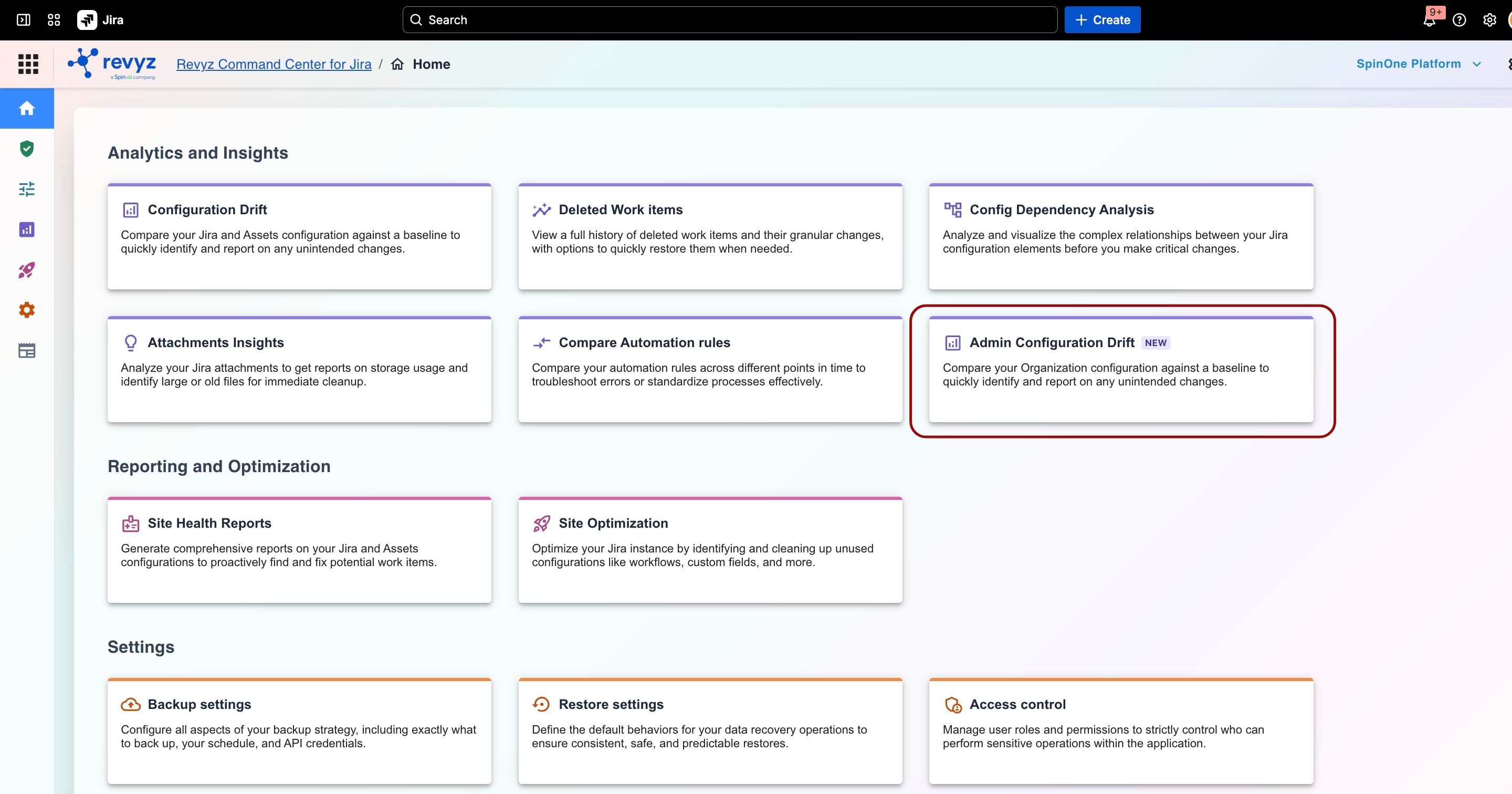This screenshot has height=794, width=1512.
Task: Follow the Revyz Command Center for Jira link
Action: click(274, 64)
